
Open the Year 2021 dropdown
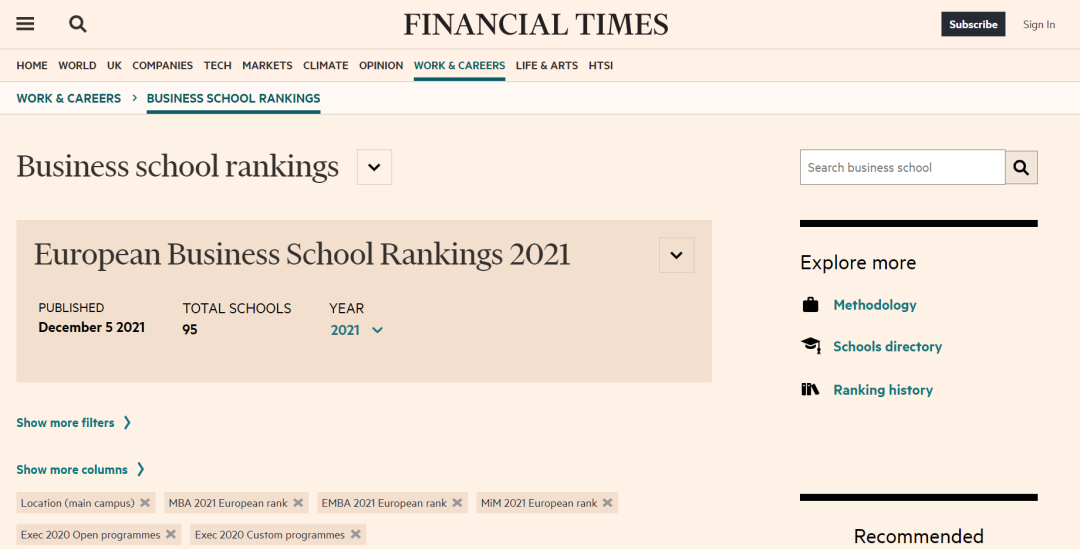(357, 330)
